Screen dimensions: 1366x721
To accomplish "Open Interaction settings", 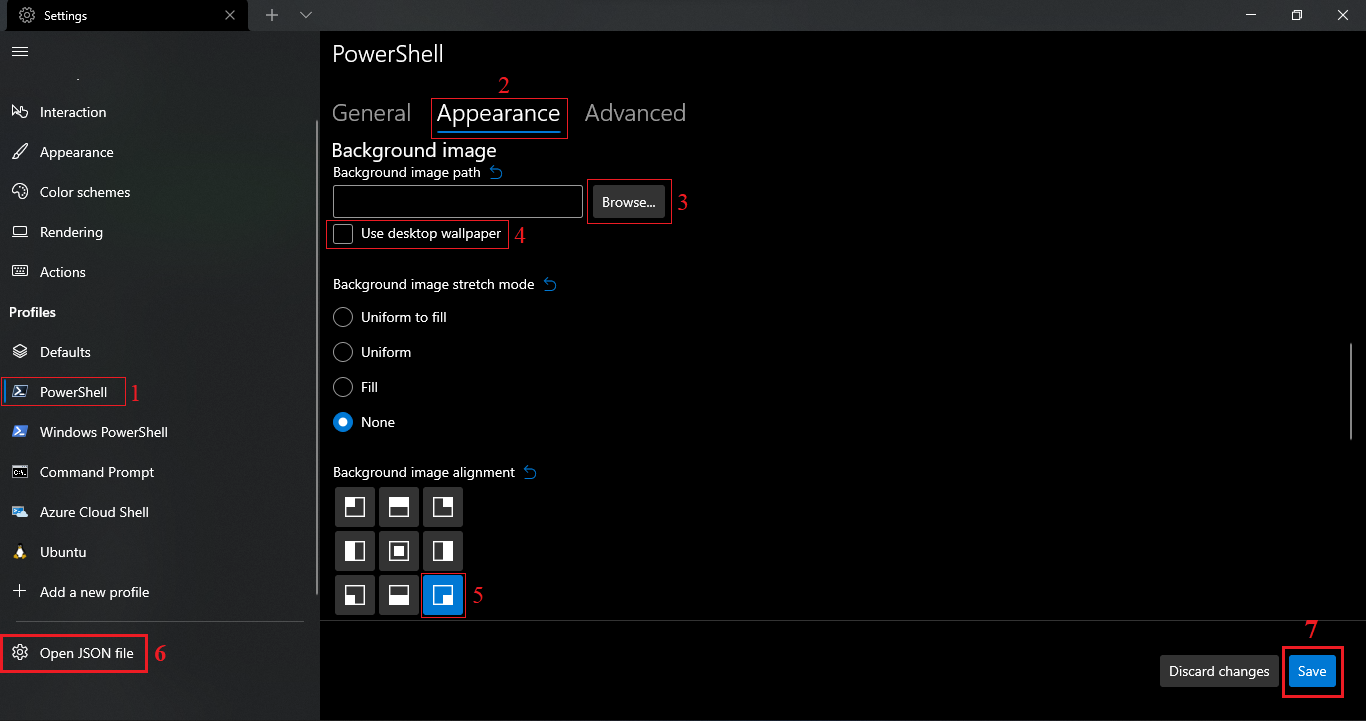I will coord(158,112).
